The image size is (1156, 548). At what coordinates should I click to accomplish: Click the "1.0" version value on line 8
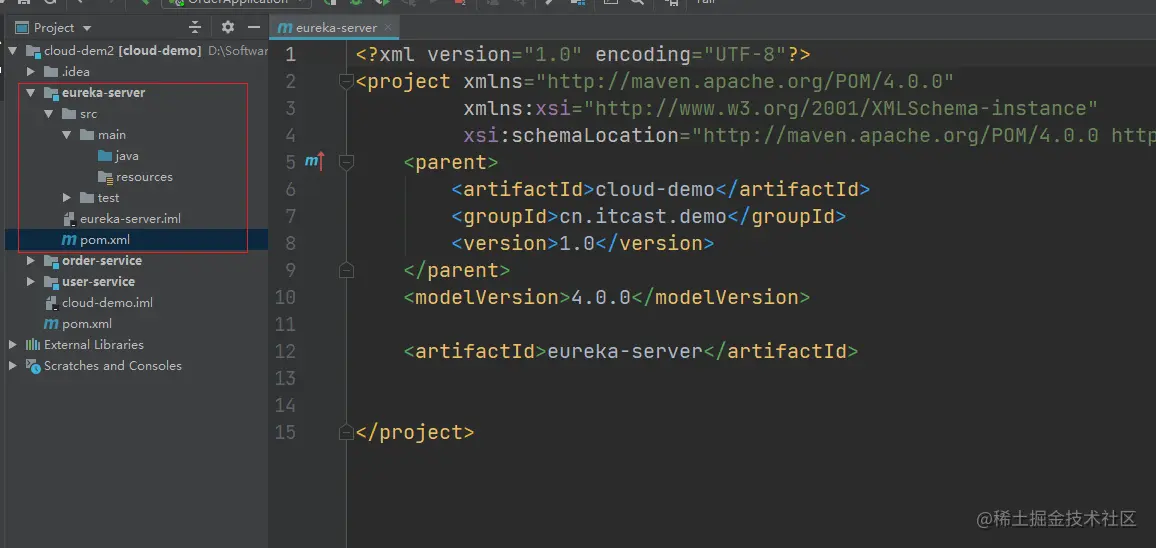577,243
